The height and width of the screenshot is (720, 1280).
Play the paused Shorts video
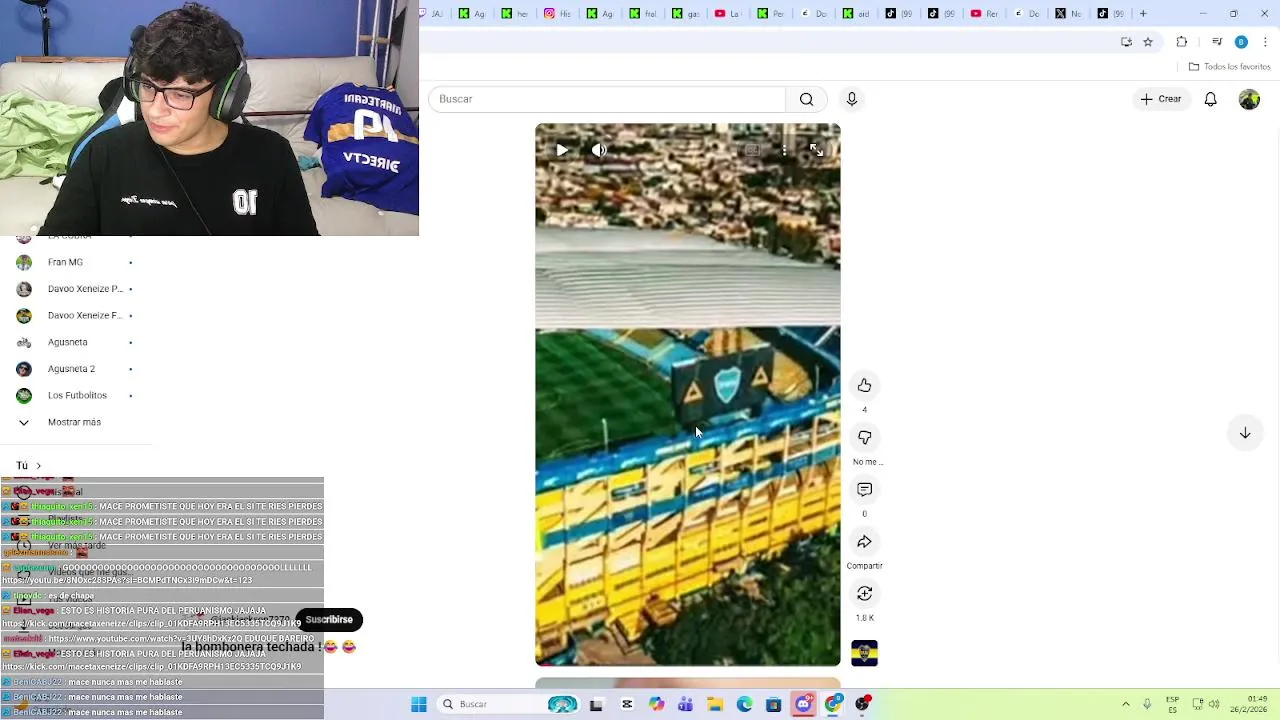pos(562,150)
